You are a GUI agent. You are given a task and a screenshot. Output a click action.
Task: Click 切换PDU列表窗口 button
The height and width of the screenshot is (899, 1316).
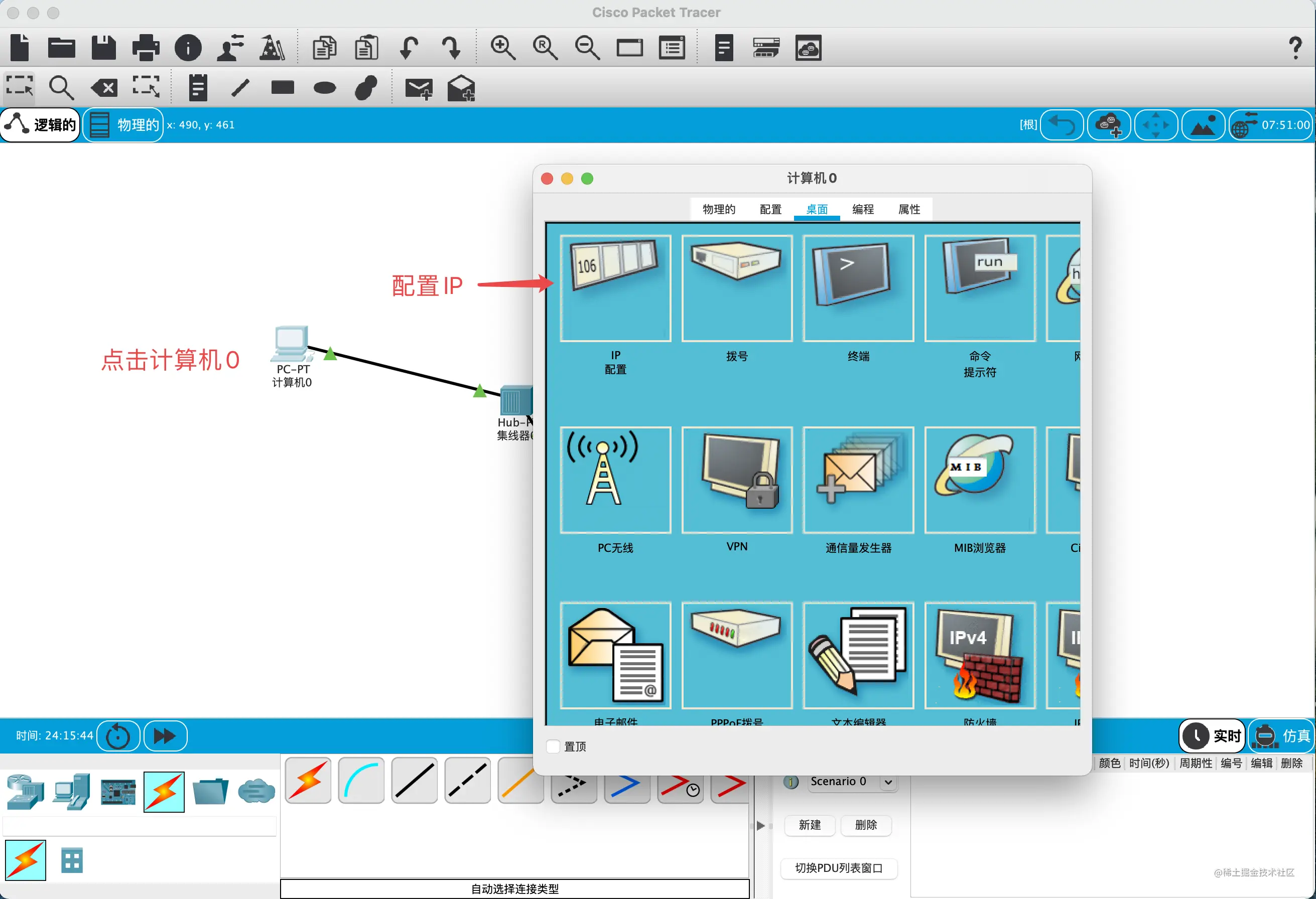839,868
